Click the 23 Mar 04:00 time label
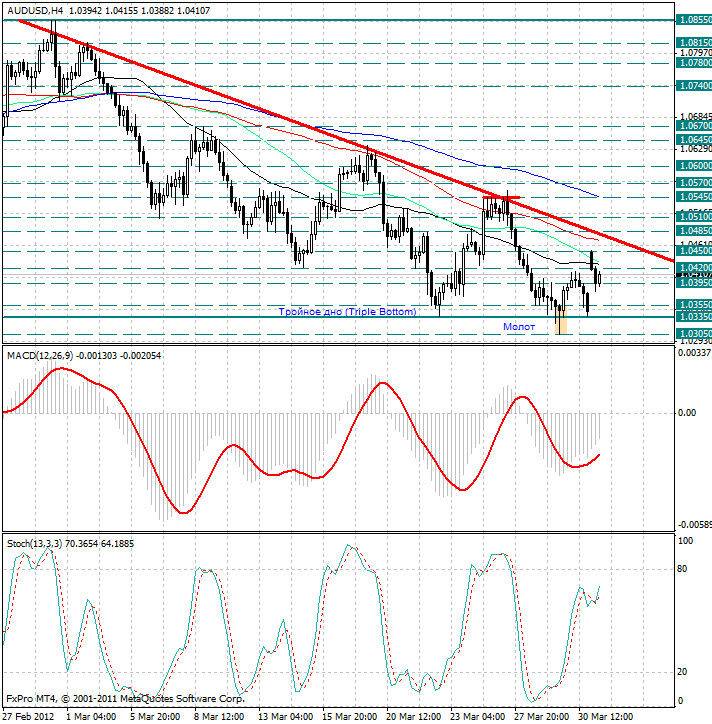 coord(478,717)
